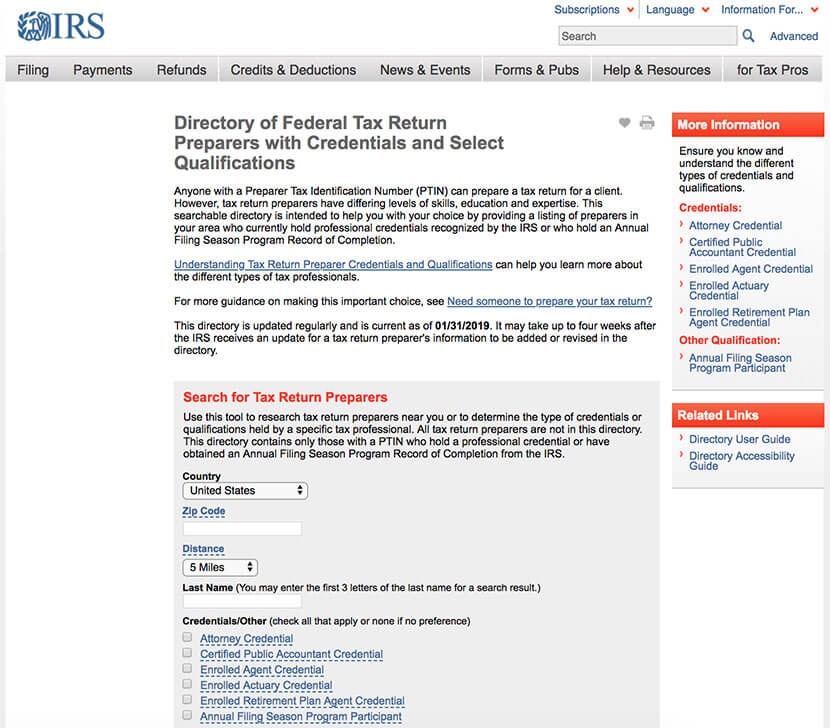This screenshot has height=728, width=830.
Task: Open the Advanced search link
Action: (793, 36)
